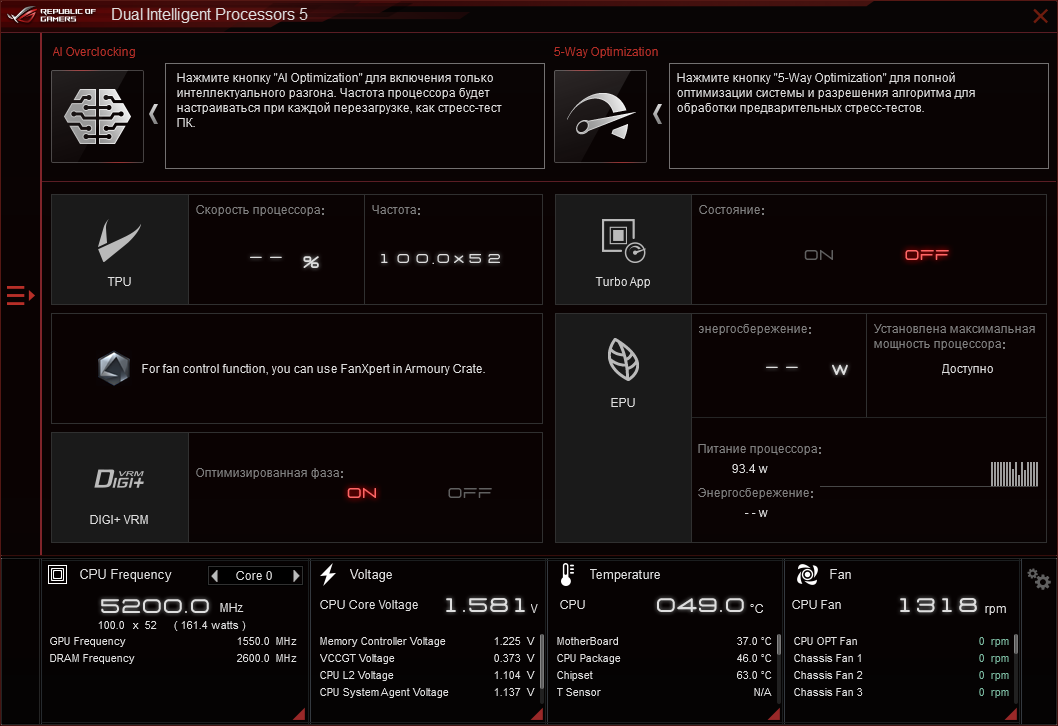Open the TPU panel
This screenshot has width=1058, height=726.
(119, 250)
